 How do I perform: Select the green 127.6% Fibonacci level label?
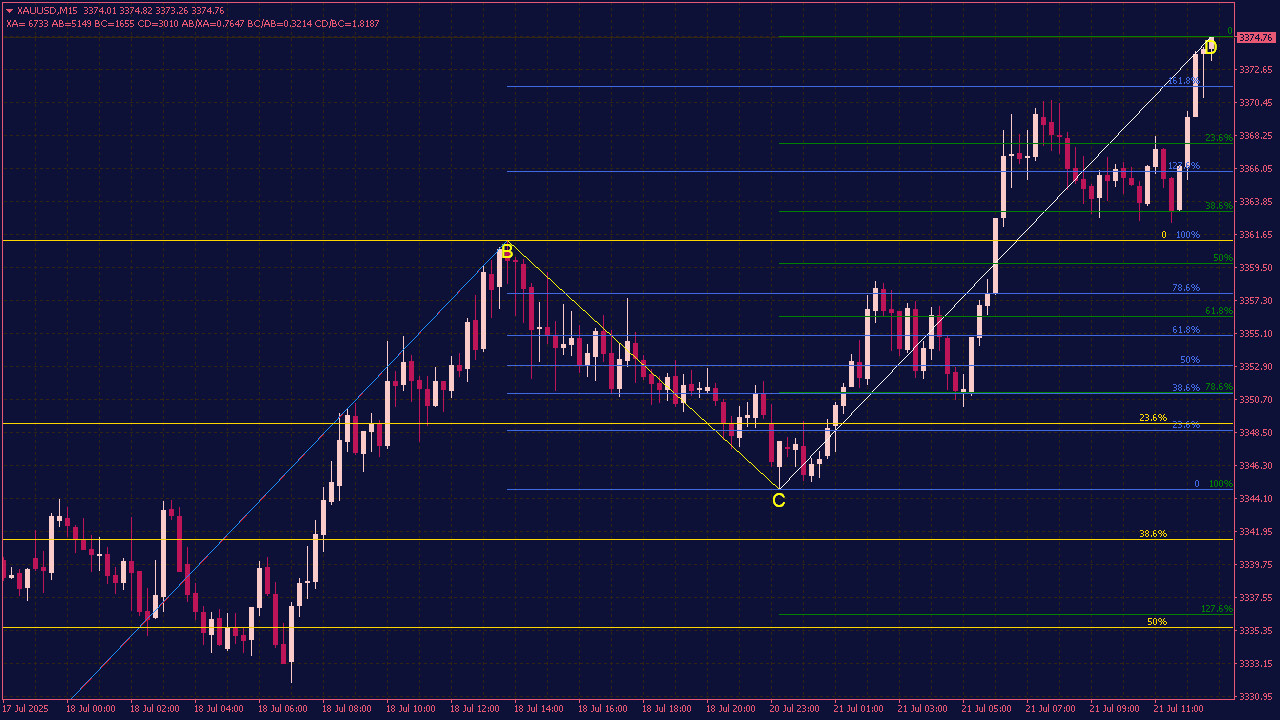1216,609
